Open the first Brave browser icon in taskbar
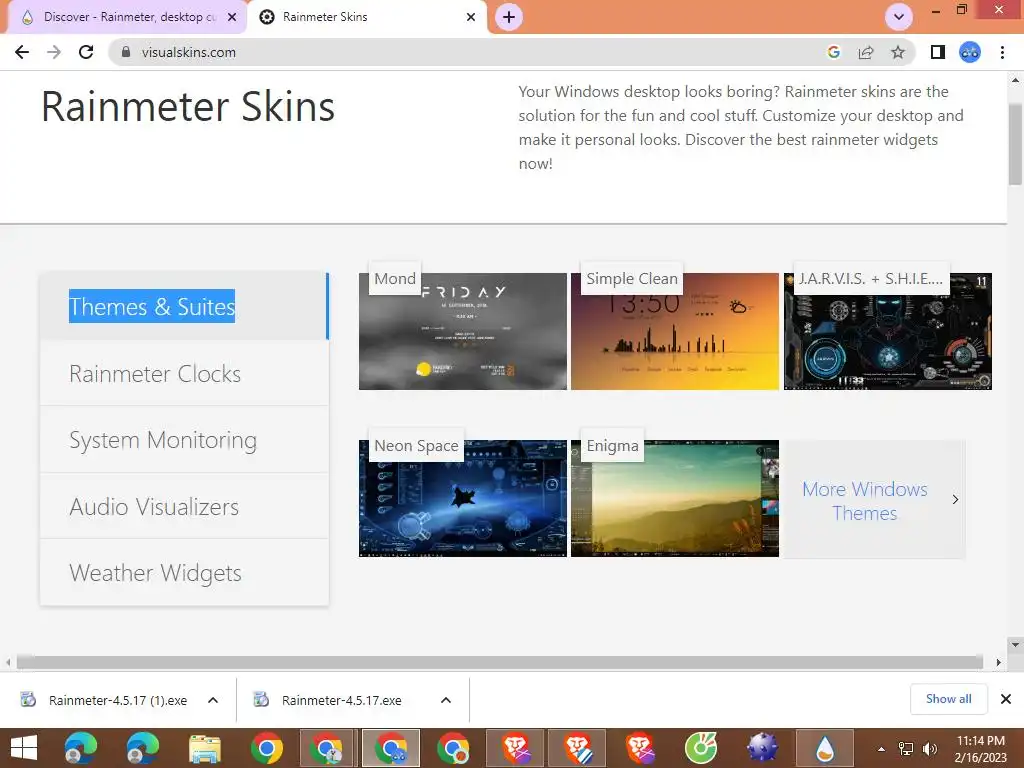The width and height of the screenshot is (1024, 768). 517,748
